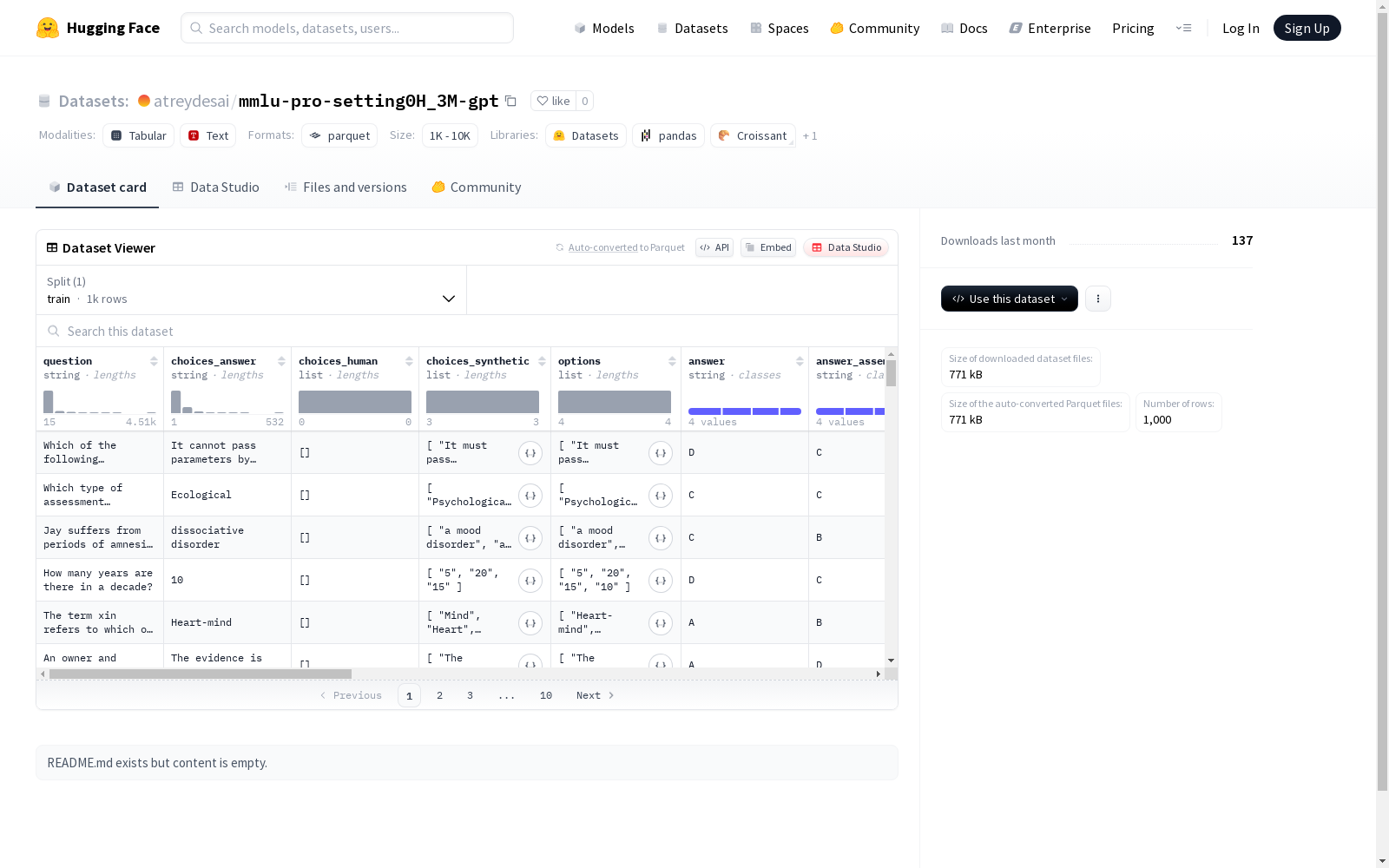Screen dimensions: 1389x868
Task: Select the pandas library tag
Action: pyautogui.click(x=668, y=135)
